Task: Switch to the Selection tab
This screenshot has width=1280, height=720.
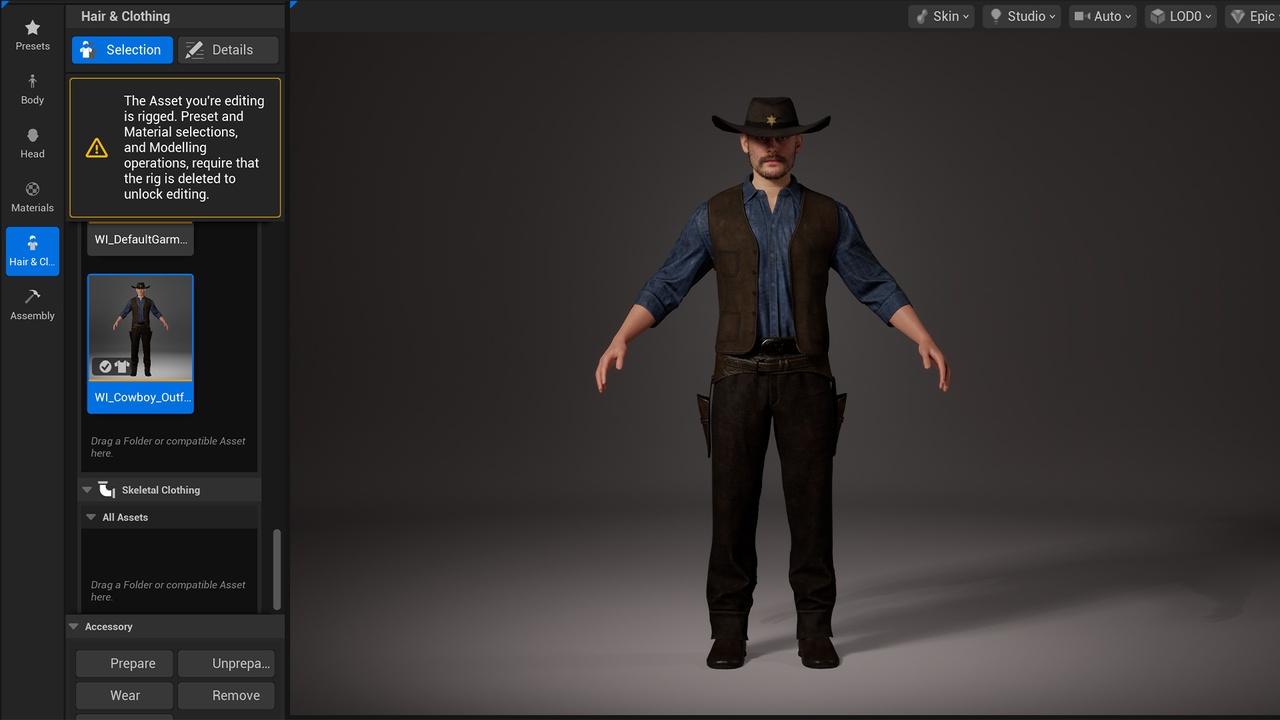Action: click(122, 50)
